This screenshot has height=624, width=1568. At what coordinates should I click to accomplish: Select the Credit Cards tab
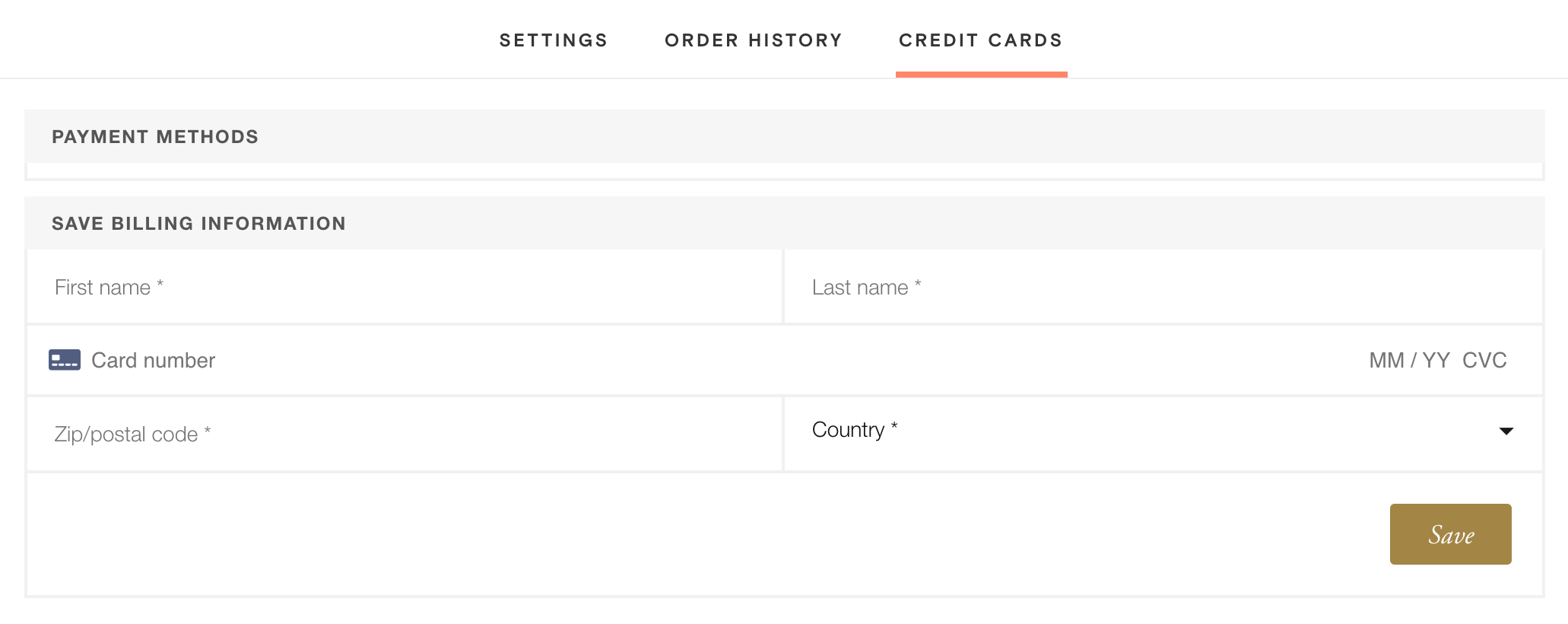click(981, 40)
